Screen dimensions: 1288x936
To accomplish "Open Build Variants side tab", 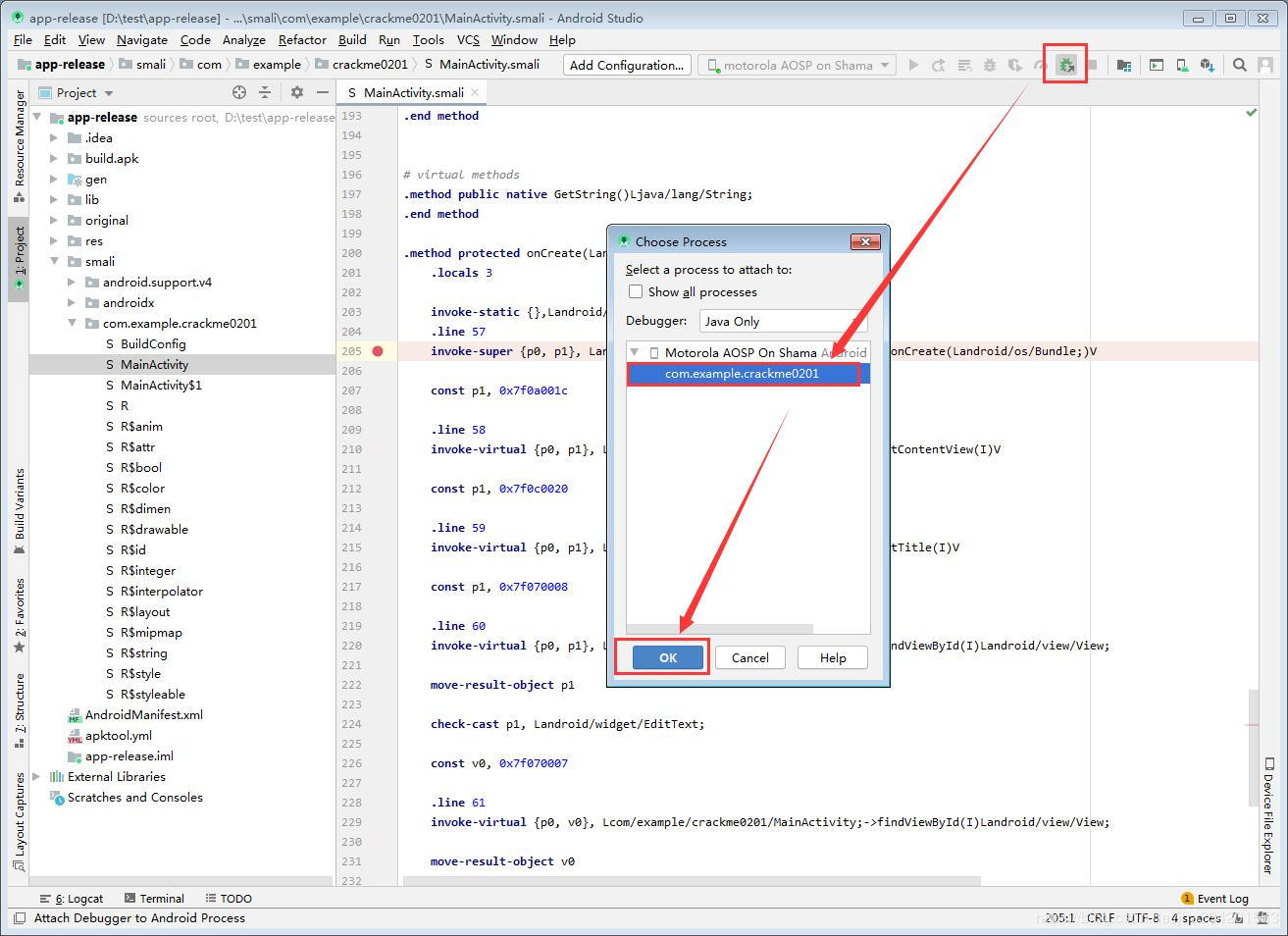I will pyautogui.click(x=19, y=511).
